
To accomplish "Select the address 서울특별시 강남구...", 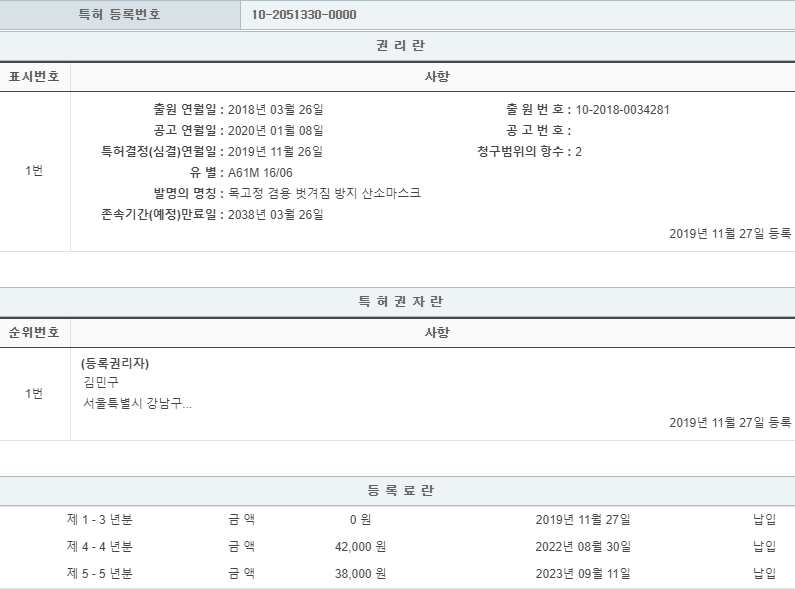I will tap(137, 403).
